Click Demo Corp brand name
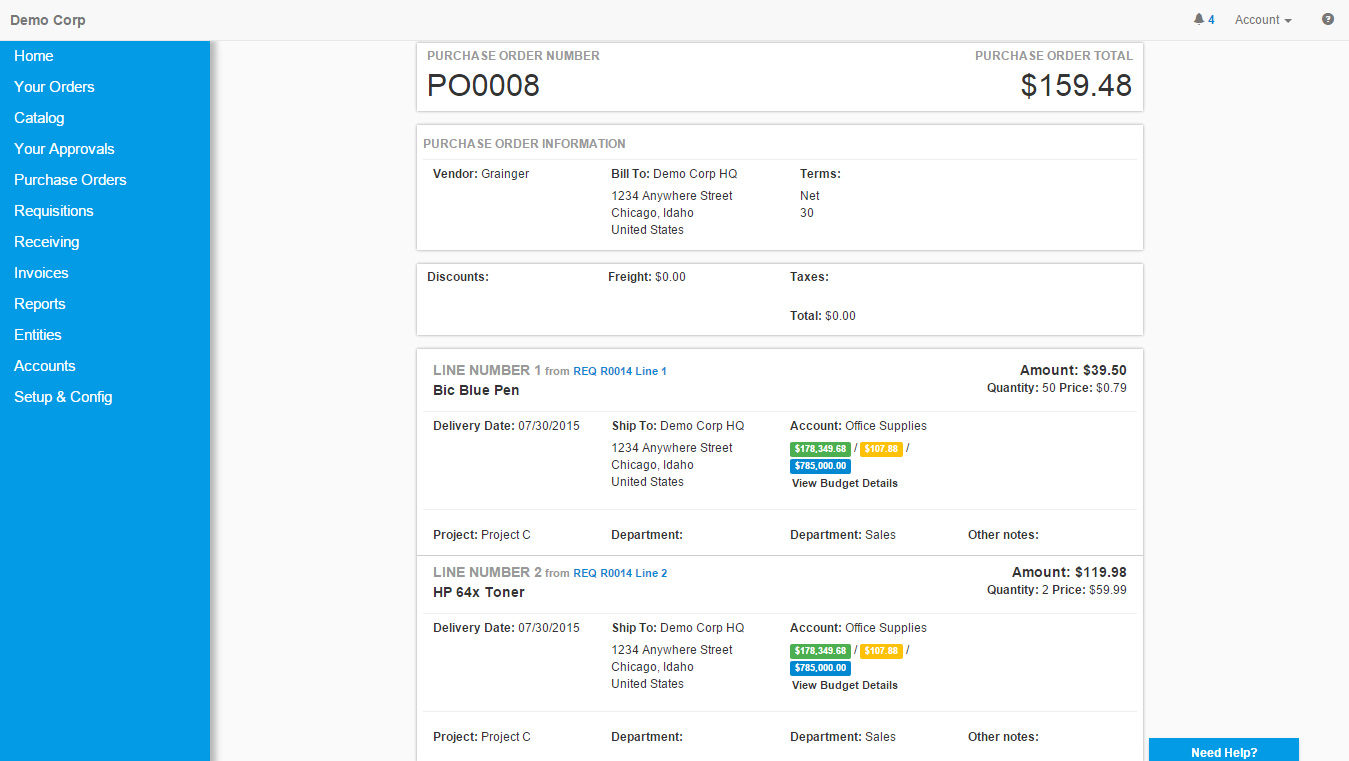The image size is (1349, 761). pos(48,20)
